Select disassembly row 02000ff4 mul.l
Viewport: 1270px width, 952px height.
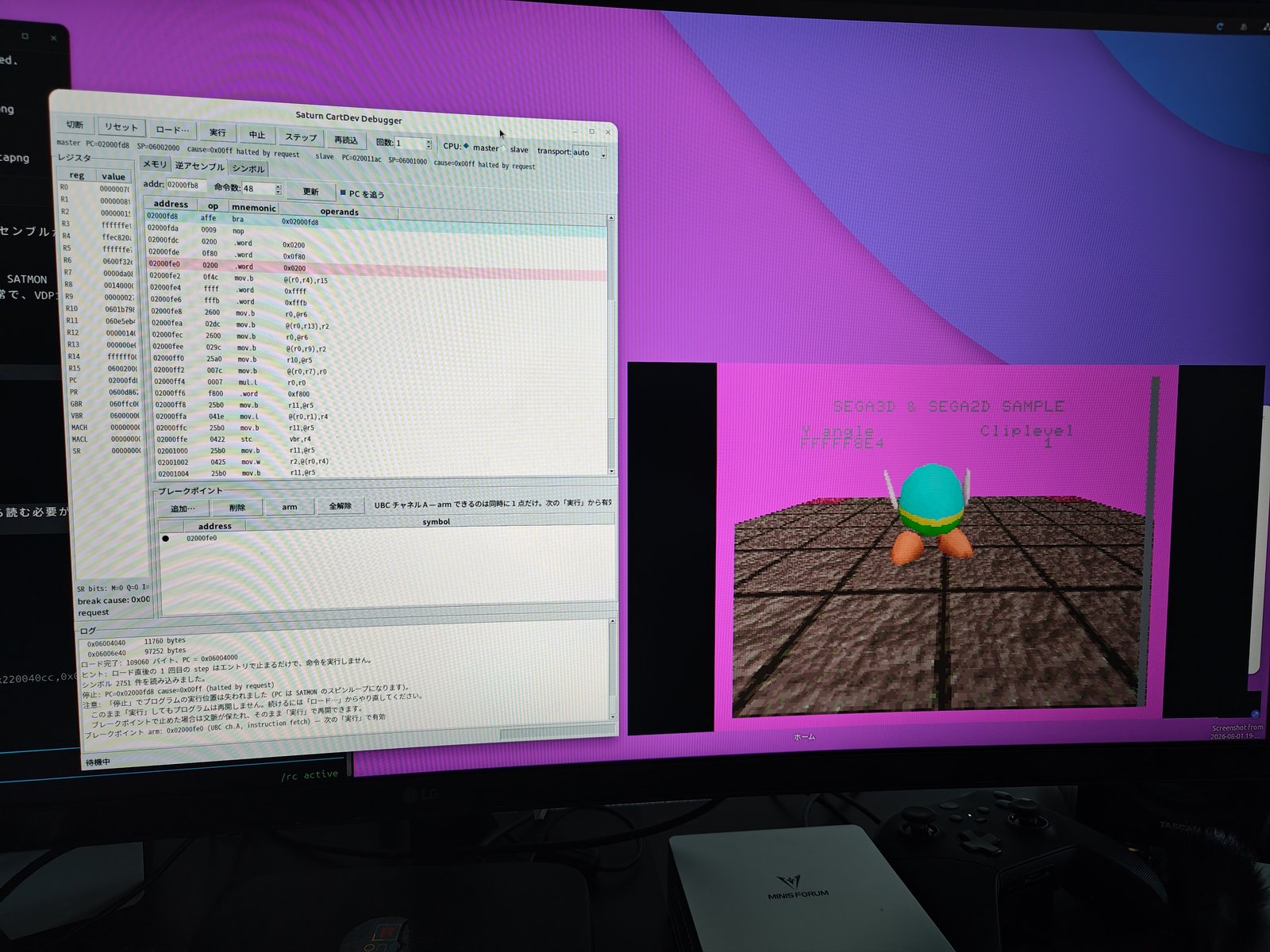380,382
